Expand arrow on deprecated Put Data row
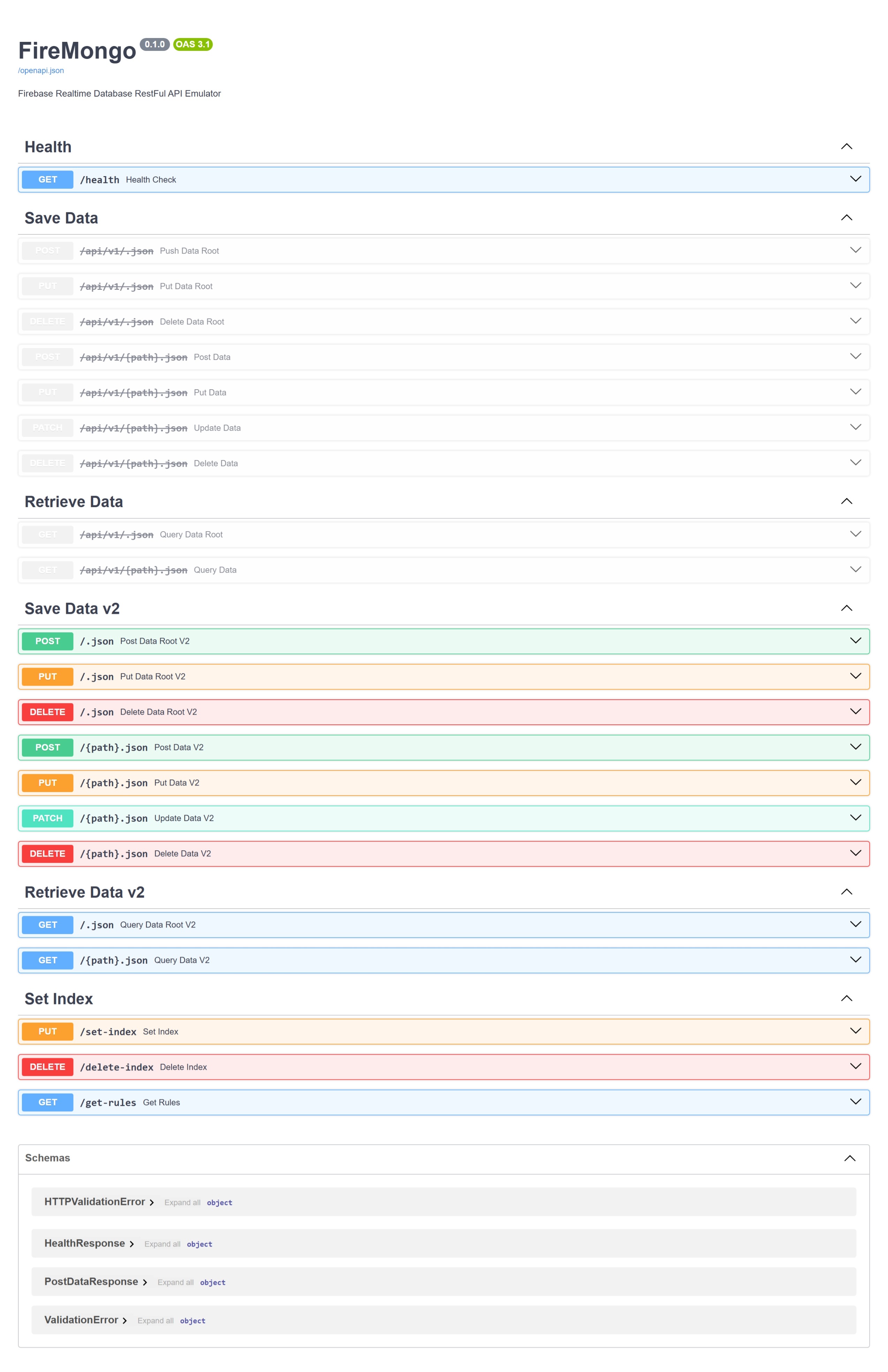888x1372 pixels. coord(856,392)
